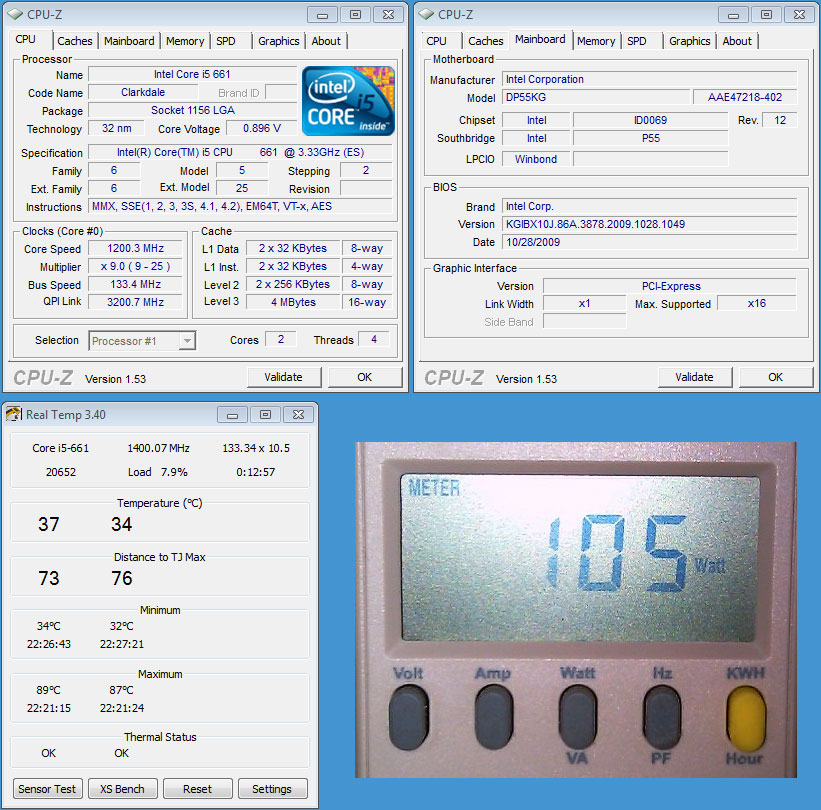Click the Level 3 cache value '4 MBytes'

tap(293, 302)
